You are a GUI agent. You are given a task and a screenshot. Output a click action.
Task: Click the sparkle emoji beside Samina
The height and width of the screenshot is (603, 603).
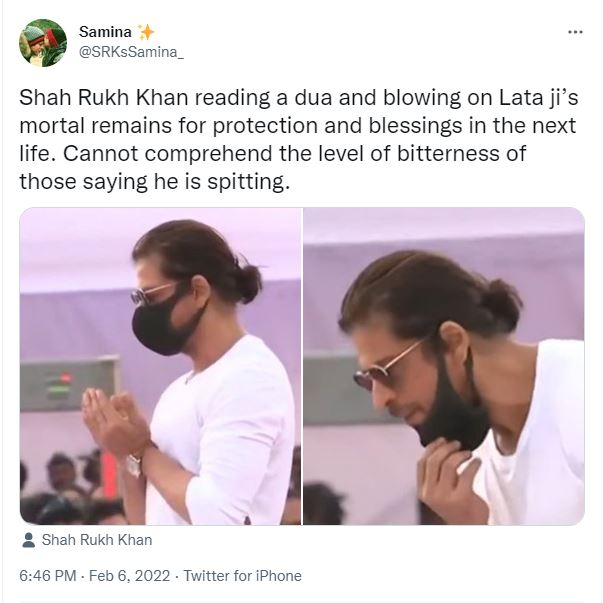[145, 31]
